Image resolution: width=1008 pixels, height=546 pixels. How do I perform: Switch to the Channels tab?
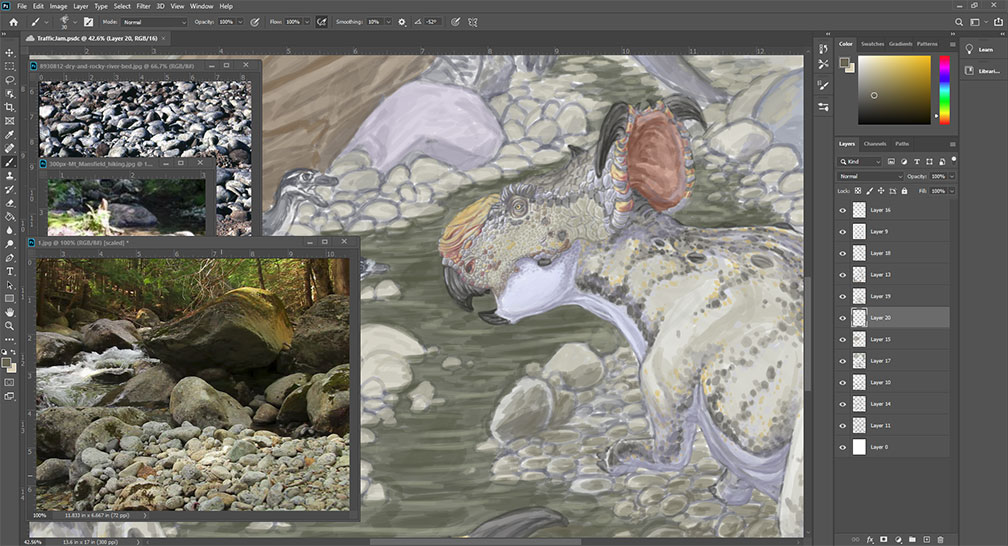coord(874,144)
